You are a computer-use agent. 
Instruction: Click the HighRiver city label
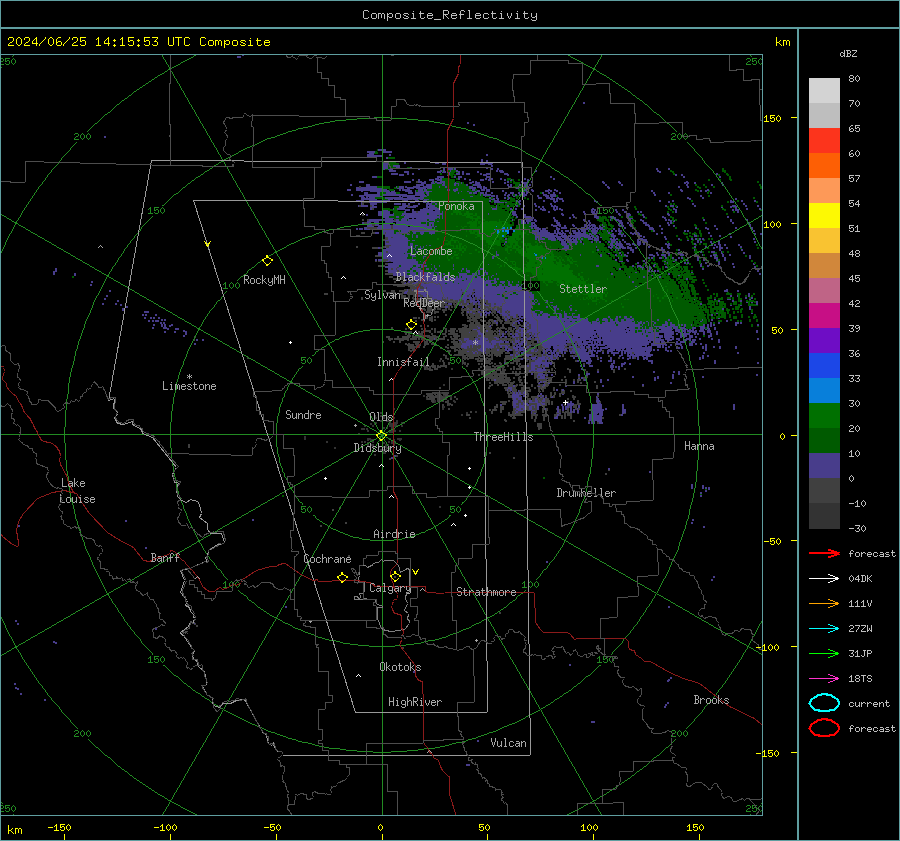415,702
